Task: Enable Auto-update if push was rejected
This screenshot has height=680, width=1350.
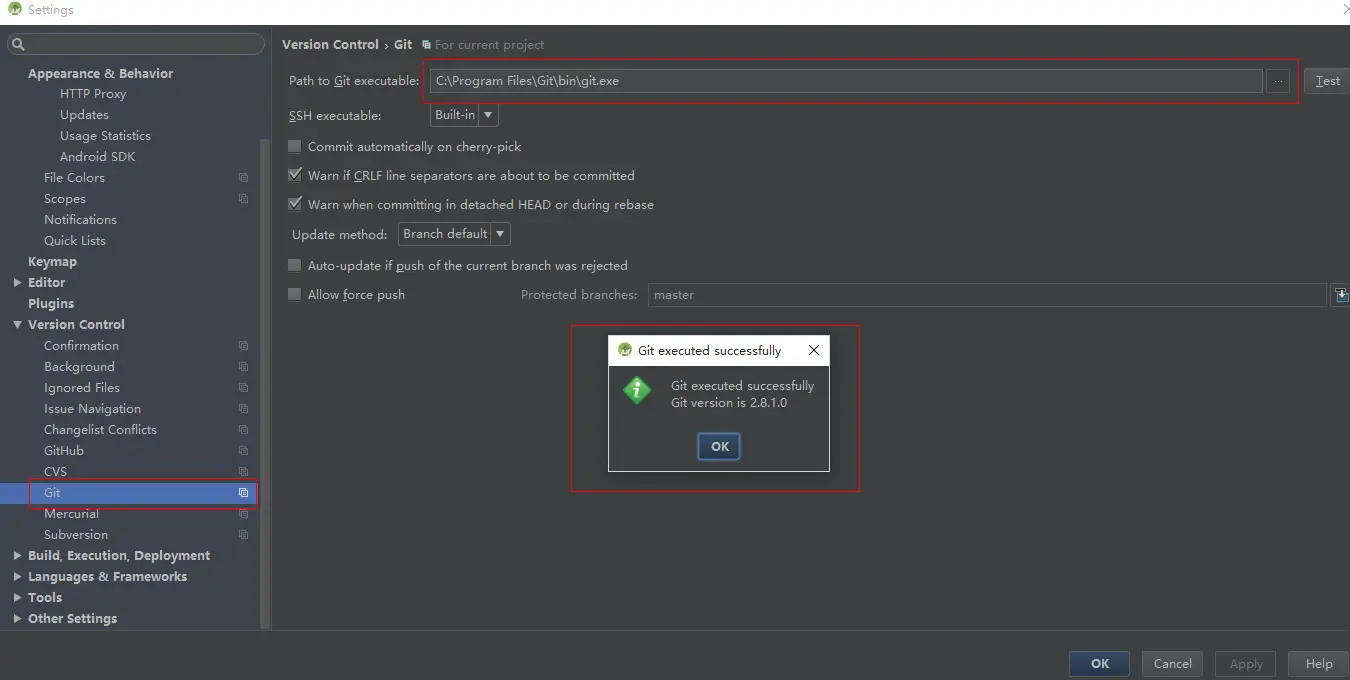Action: (x=295, y=265)
